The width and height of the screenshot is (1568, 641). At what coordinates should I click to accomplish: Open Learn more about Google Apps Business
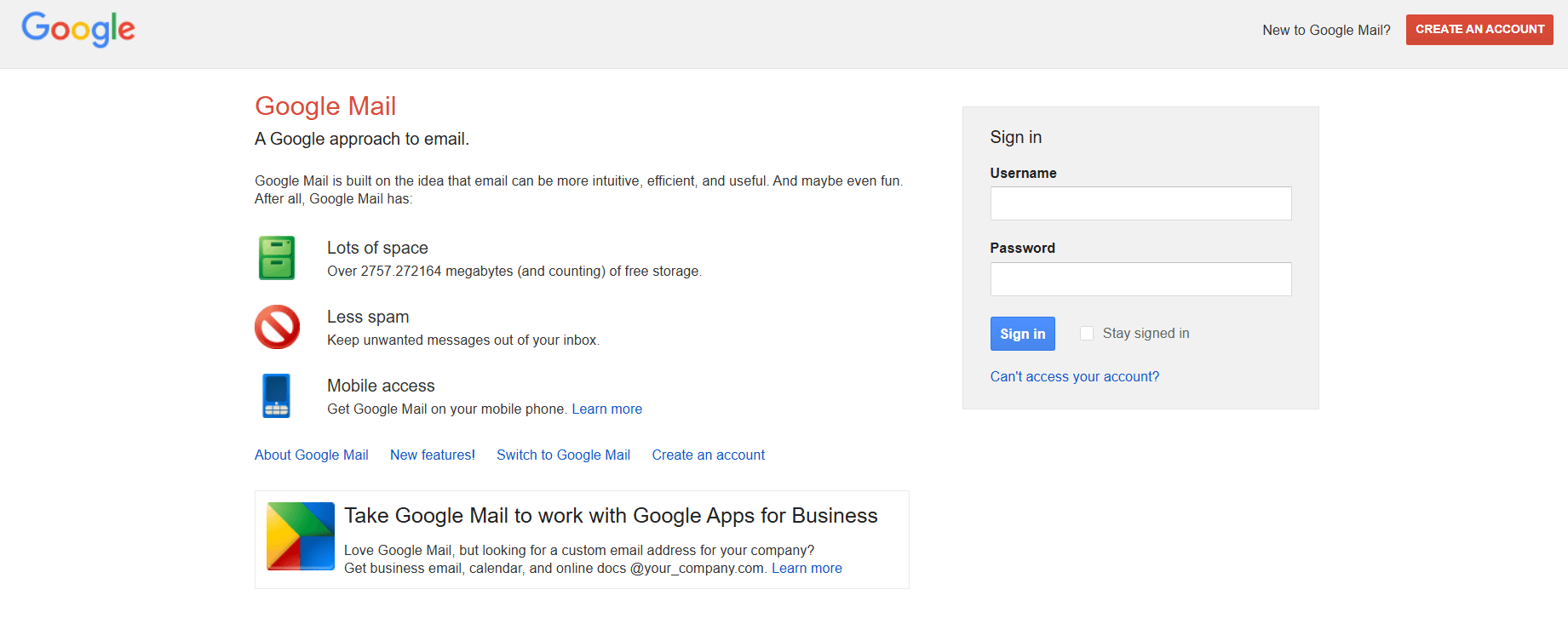pyautogui.click(x=807, y=568)
